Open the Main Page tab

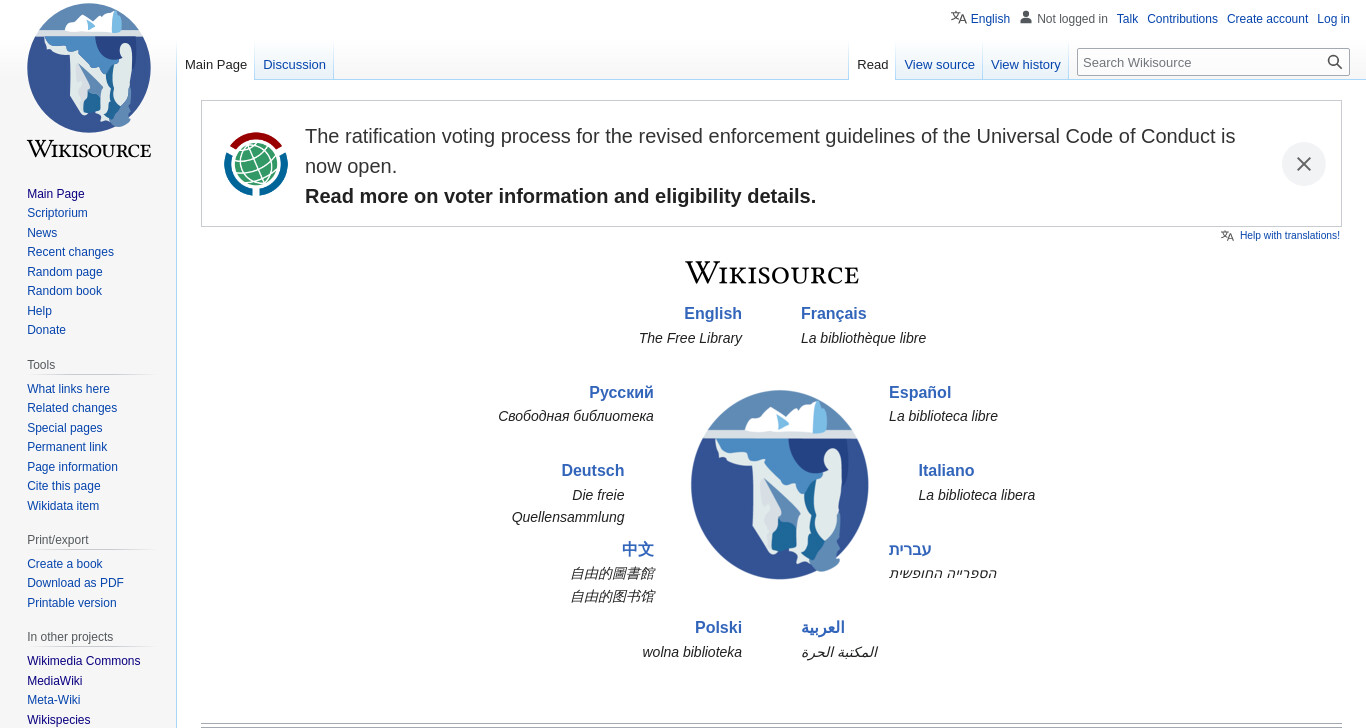216,64
